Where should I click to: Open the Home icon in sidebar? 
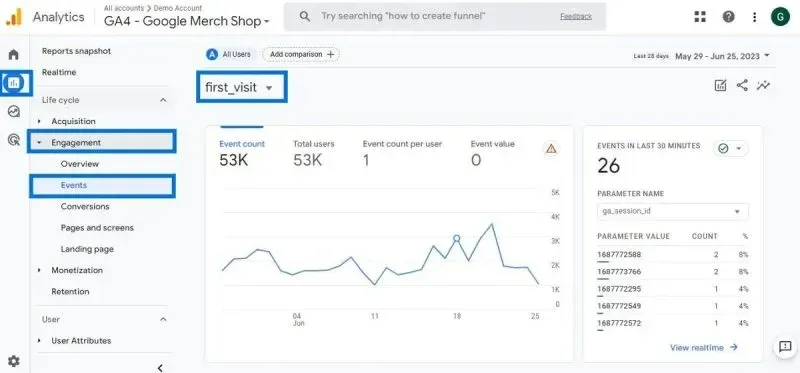pyautogui.click(x=14, y=54)
